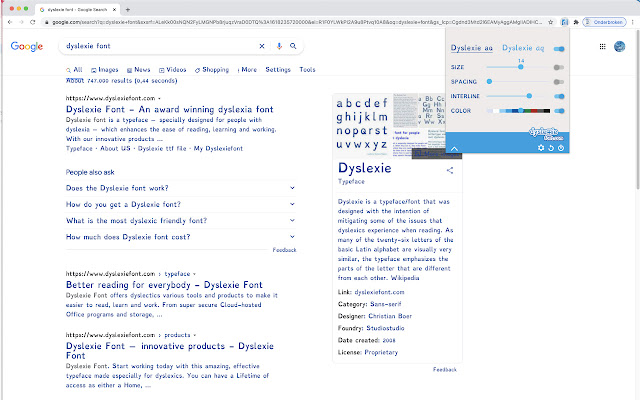Open the 'My Dyslexiefont' sitelink
Screen dimensions: 640x400
(x=218, y=149)
